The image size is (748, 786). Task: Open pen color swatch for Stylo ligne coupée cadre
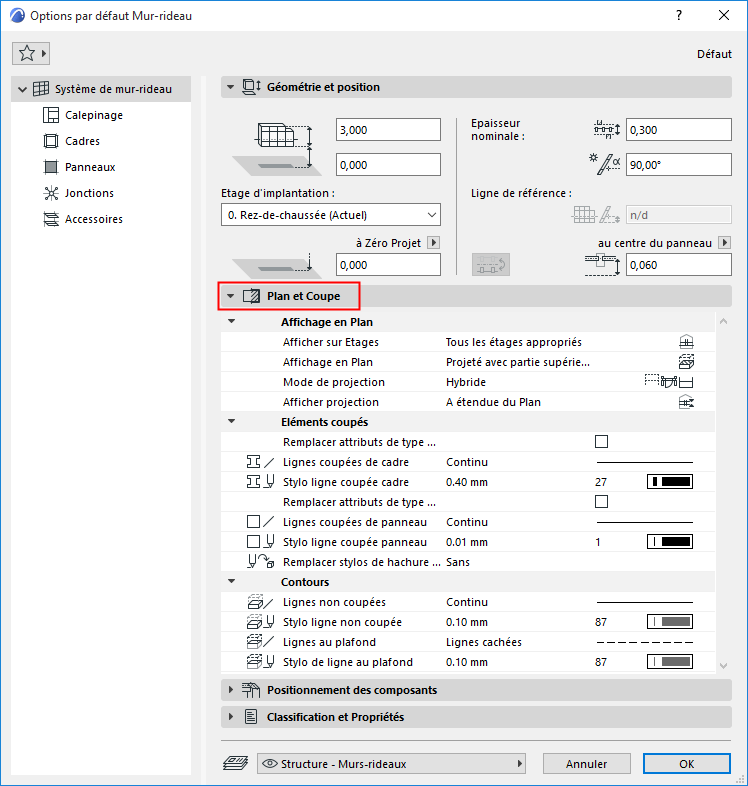pos(670,482)
